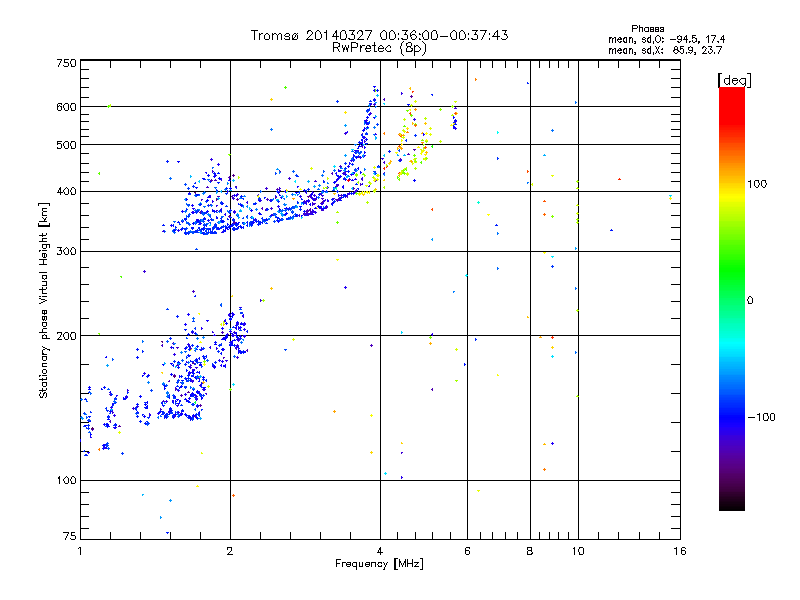800x600 pixels.
Task: Click the x-axis tick label '6'
Action: [x=467, y=551]
